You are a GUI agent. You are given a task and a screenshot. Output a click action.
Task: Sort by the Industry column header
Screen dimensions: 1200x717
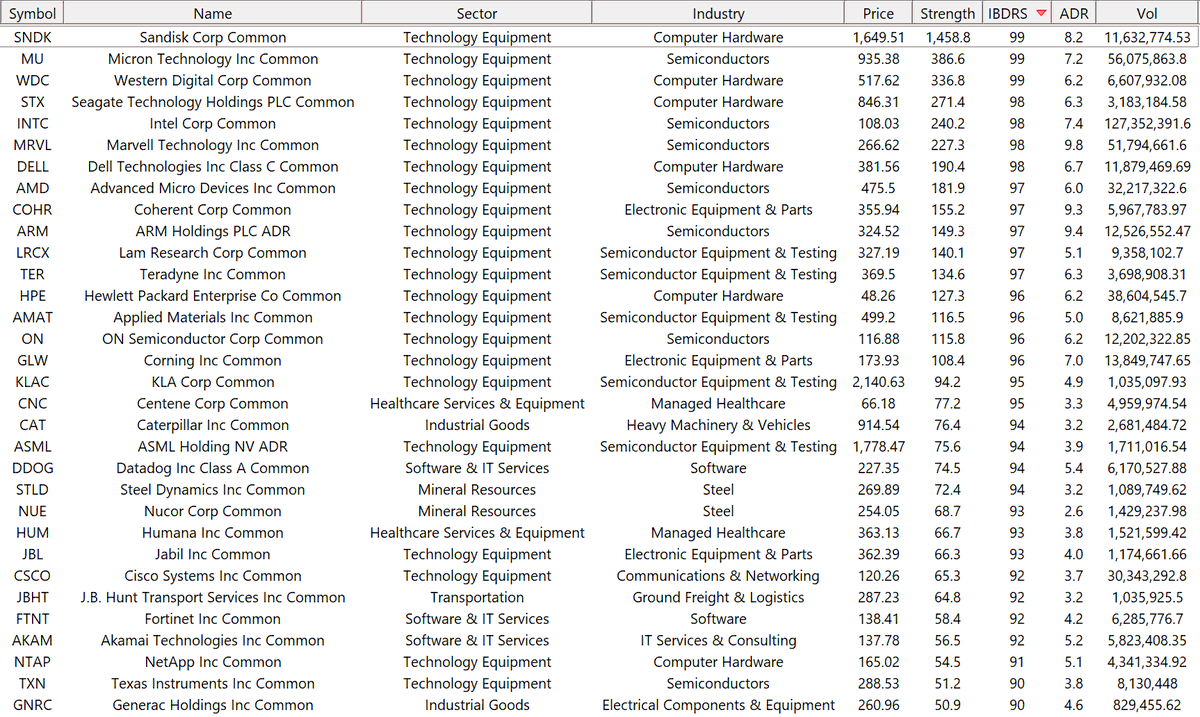pyautogui.click(x=718, y=13)
